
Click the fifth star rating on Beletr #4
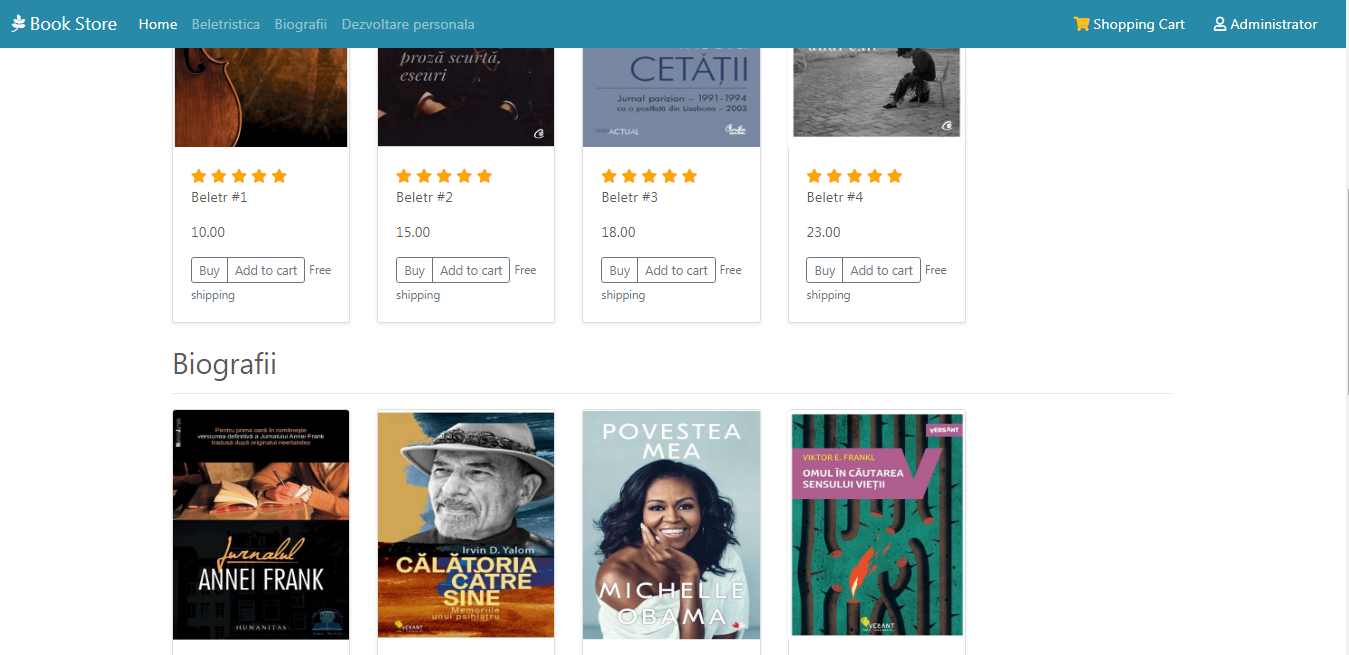[x=894, y=176]
